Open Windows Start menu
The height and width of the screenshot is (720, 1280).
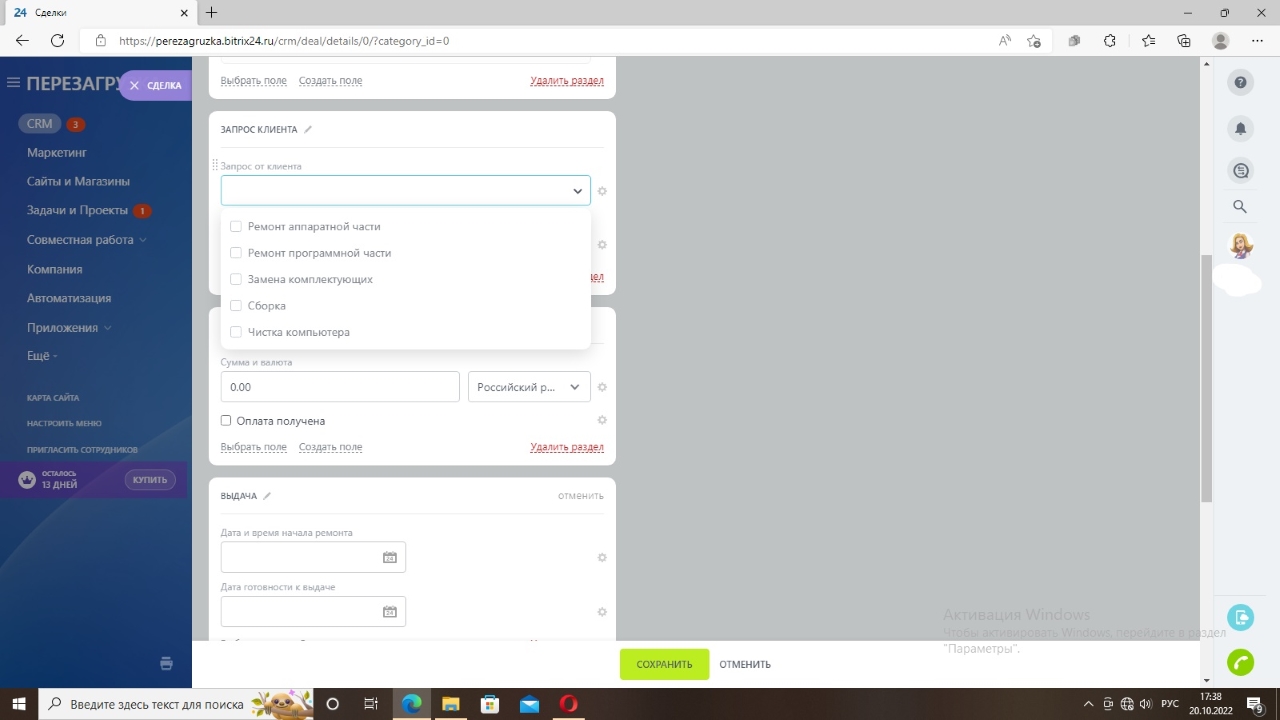pos(19,704)
